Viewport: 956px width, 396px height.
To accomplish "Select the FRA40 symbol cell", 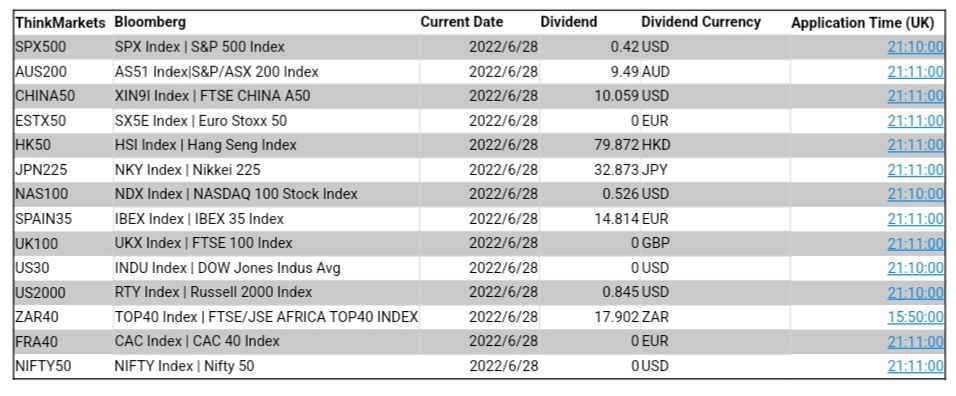I will (63, 341).
